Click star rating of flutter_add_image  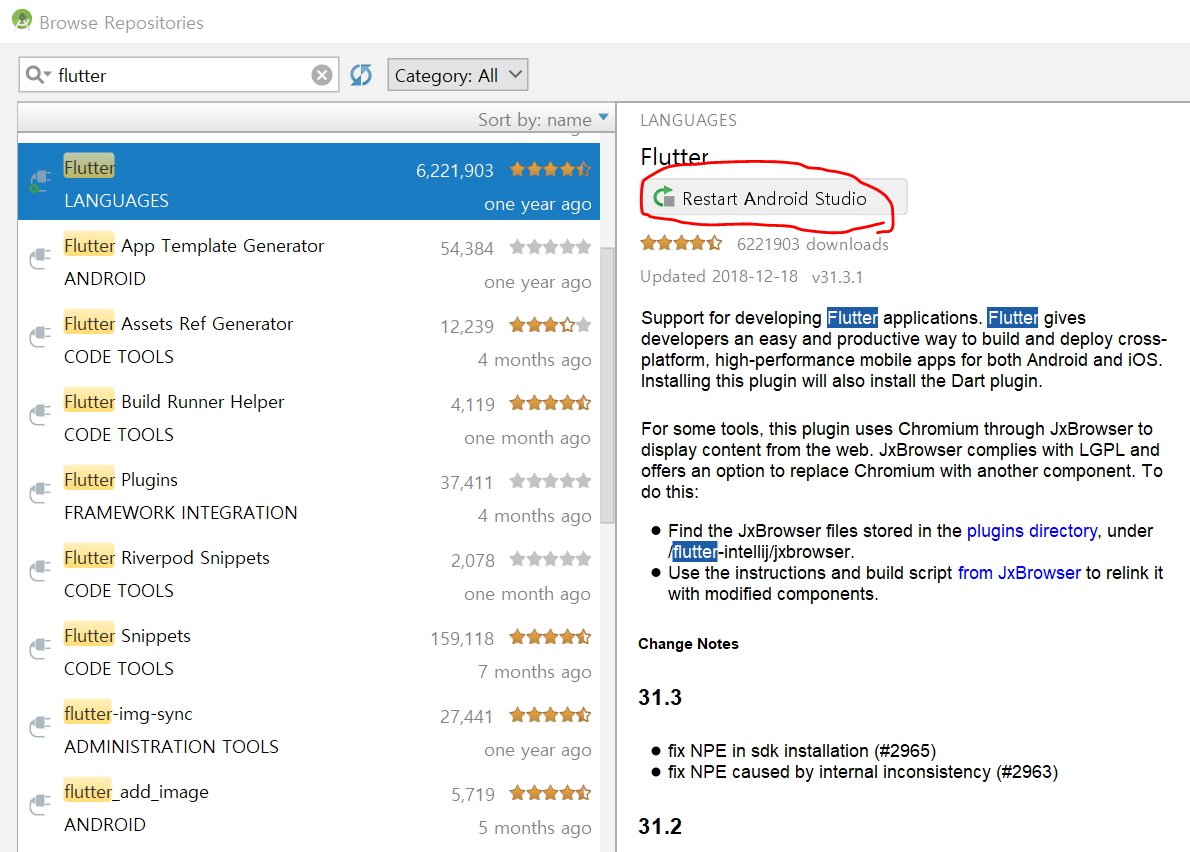[x=550, y=793]
